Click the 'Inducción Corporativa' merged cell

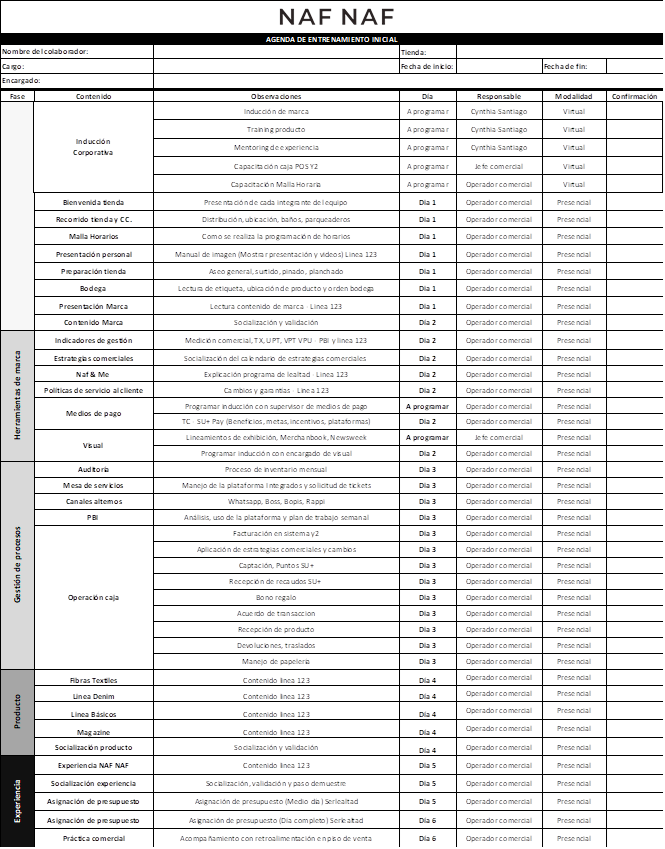[x=94, y=147]
